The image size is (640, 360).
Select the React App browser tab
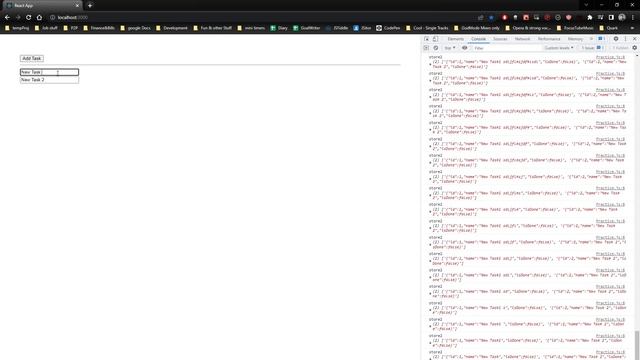42,6
